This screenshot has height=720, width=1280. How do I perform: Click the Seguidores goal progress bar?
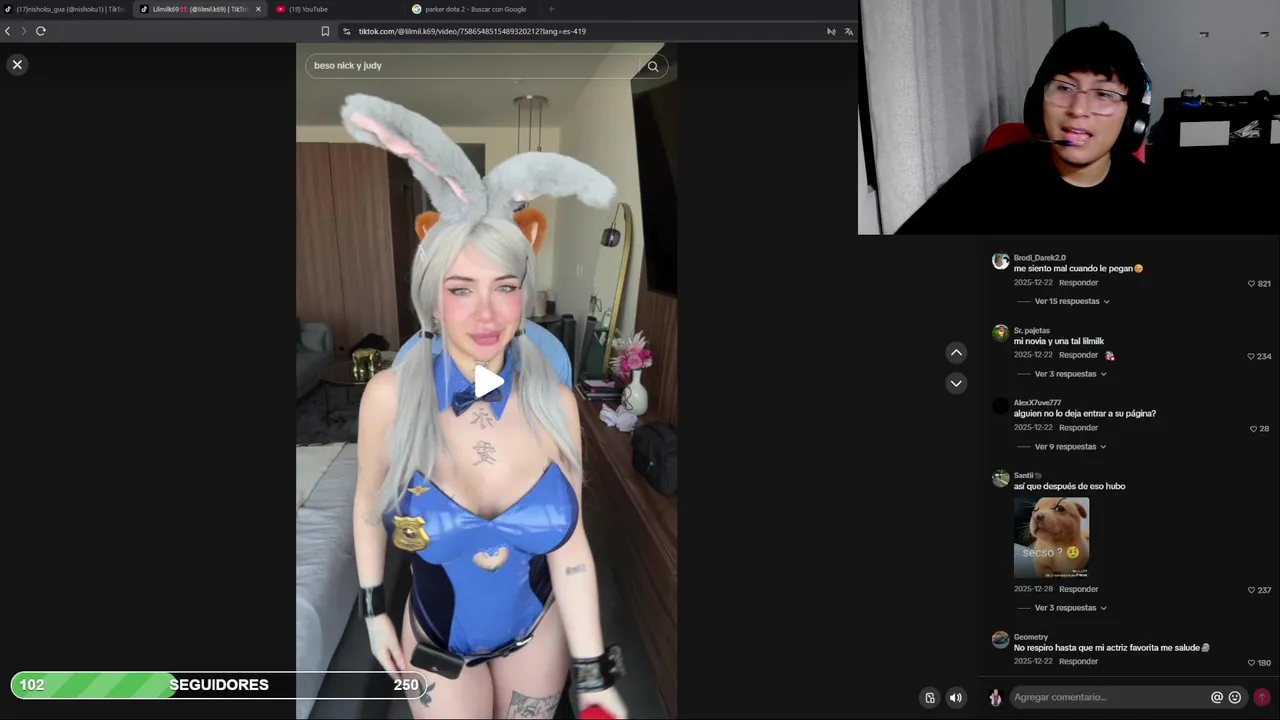pos(219,685)
